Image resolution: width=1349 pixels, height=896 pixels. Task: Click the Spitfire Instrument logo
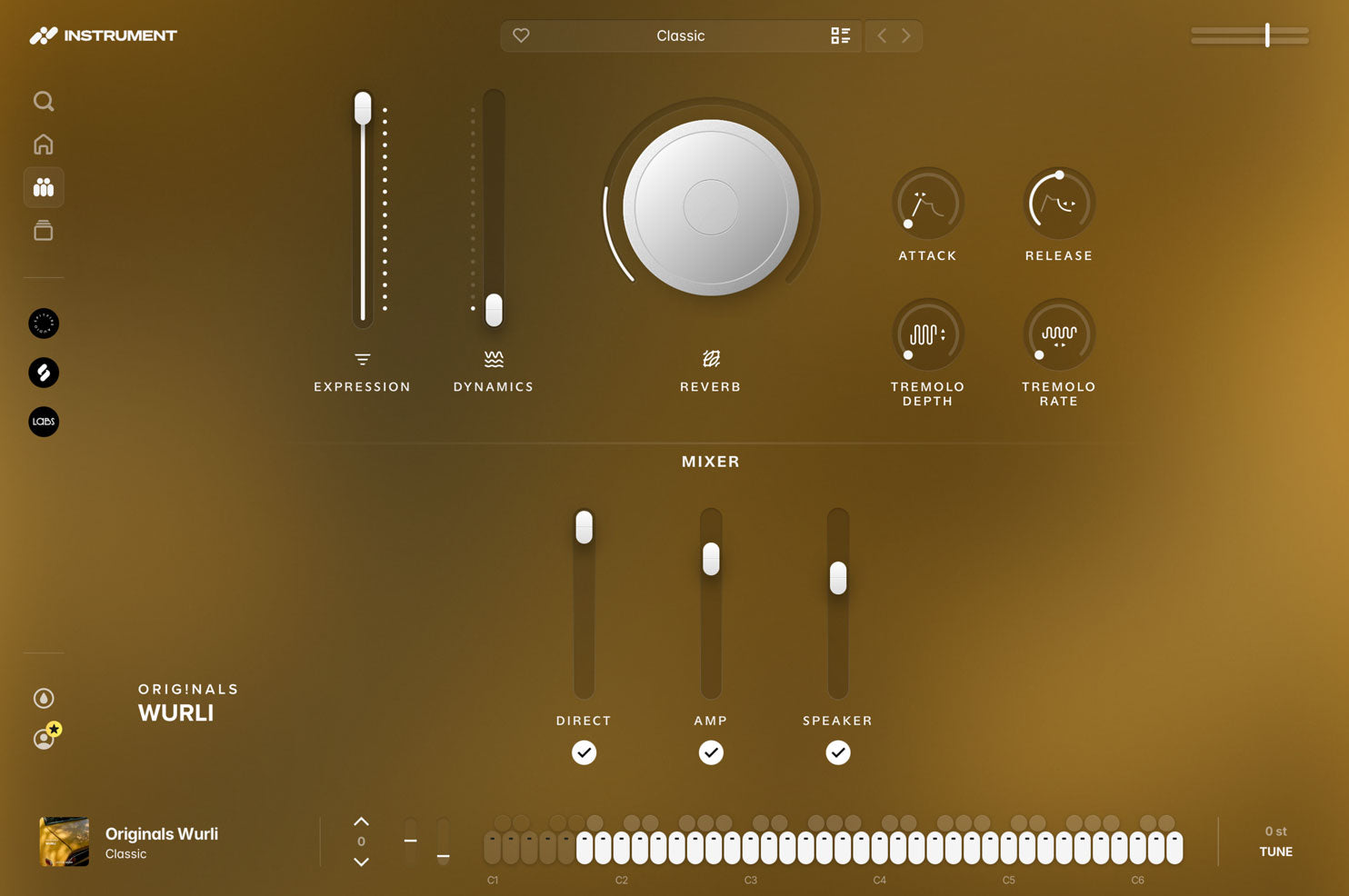pyautogui.click(x=103, y=35)
